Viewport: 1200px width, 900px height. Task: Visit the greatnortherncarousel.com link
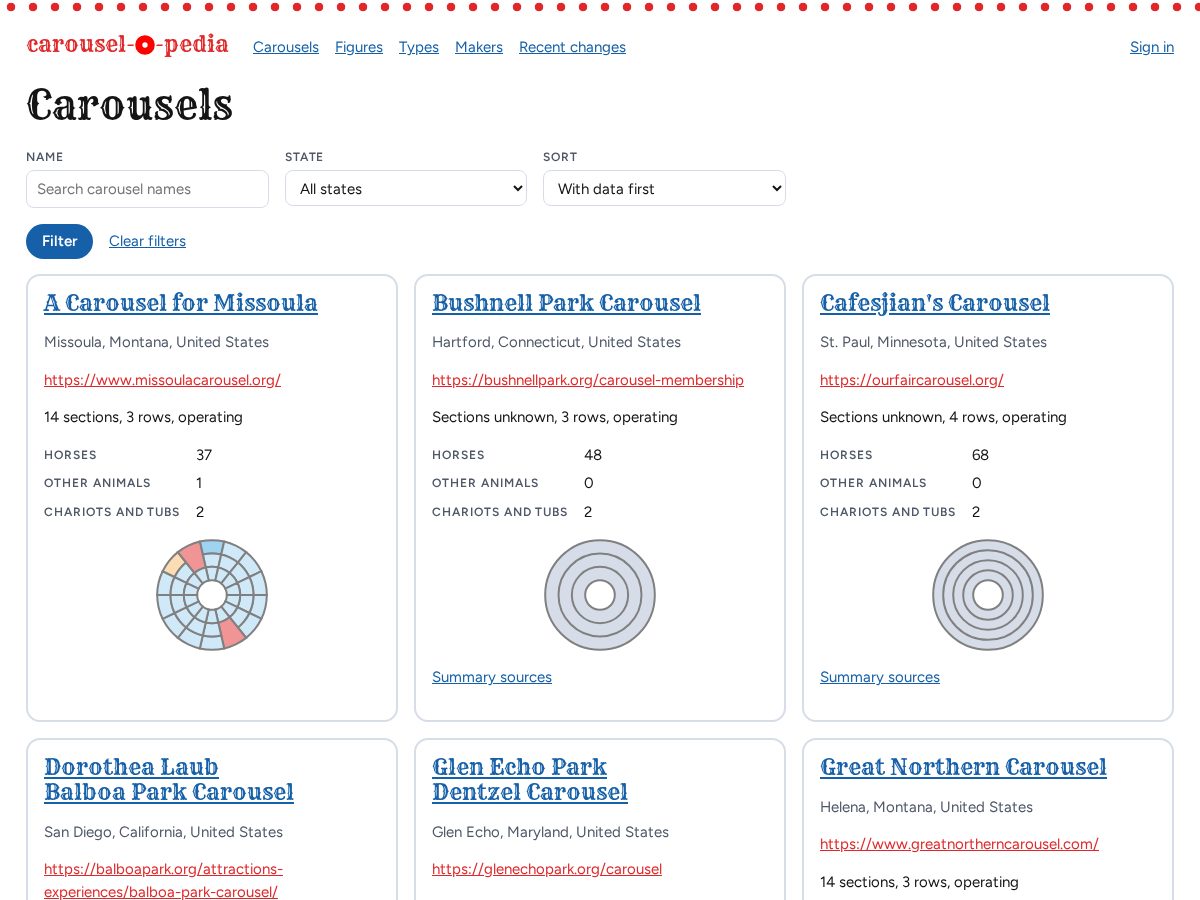pyautogui.click(x=959, y=844)
